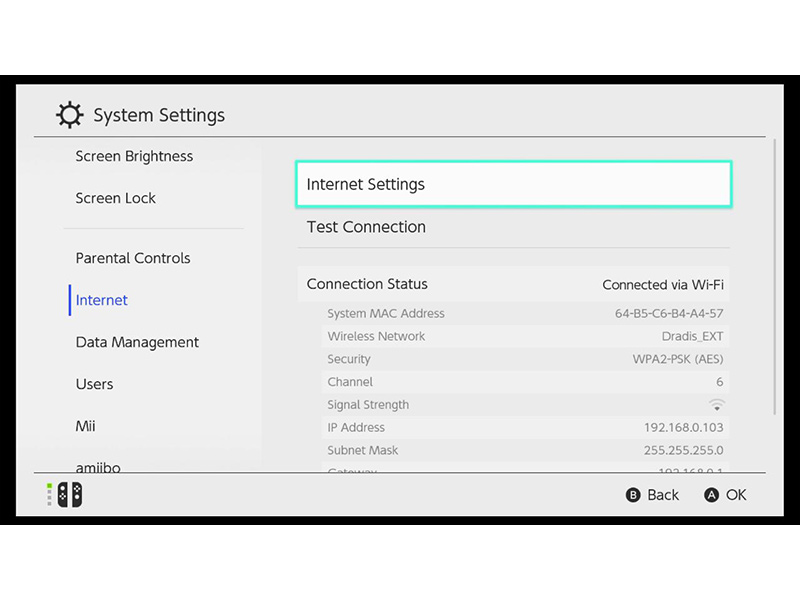Click network name Dradis_EXT
The image size is (800, 600).
pos(692,336)
